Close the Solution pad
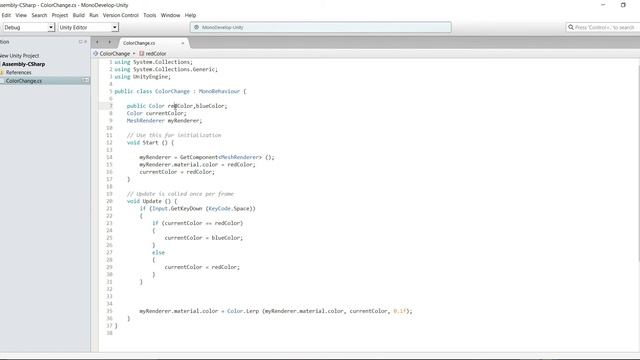640x360 pixels. [85, 42]
